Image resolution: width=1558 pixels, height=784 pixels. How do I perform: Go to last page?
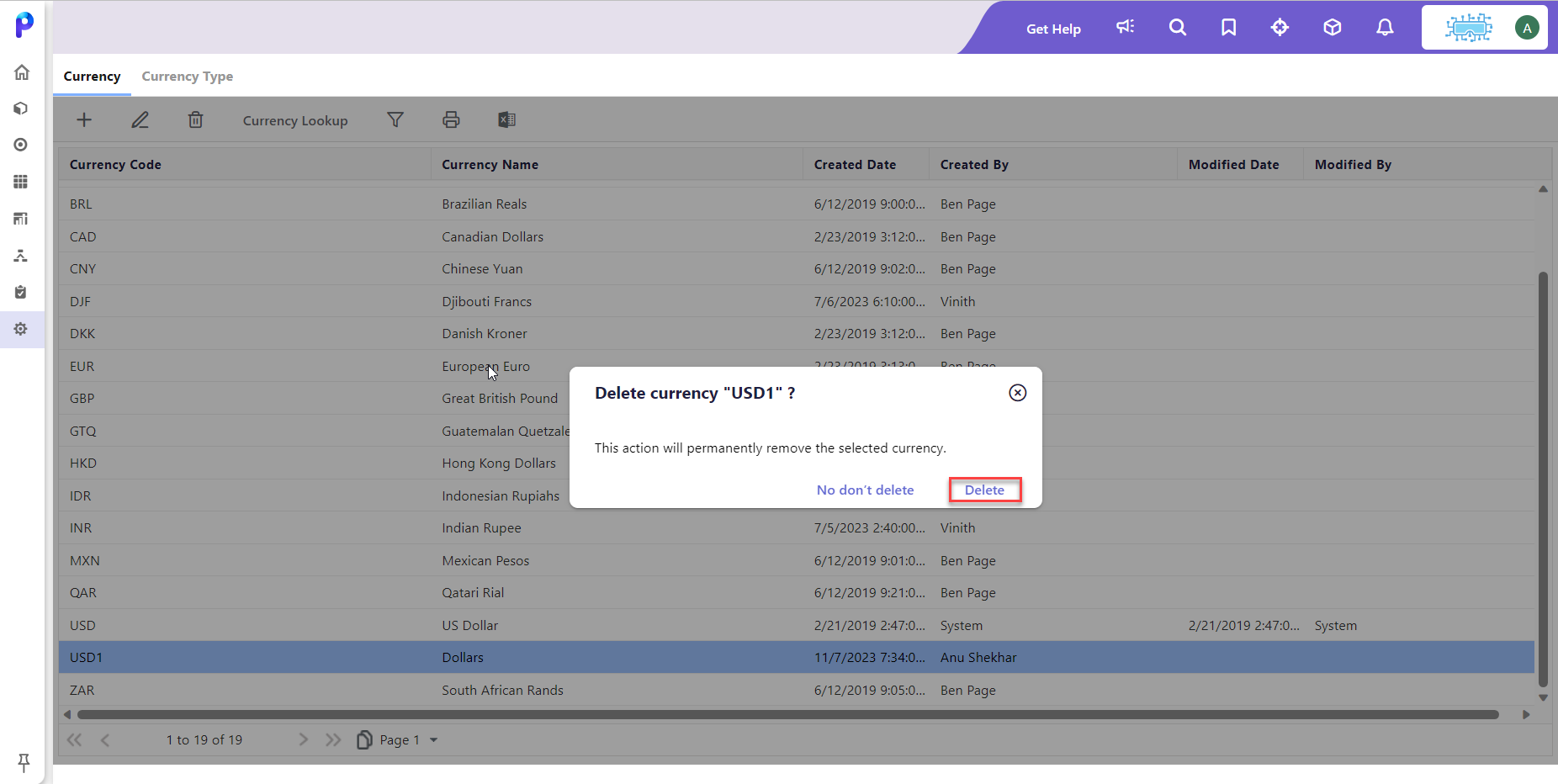click(x=333, y=739)
